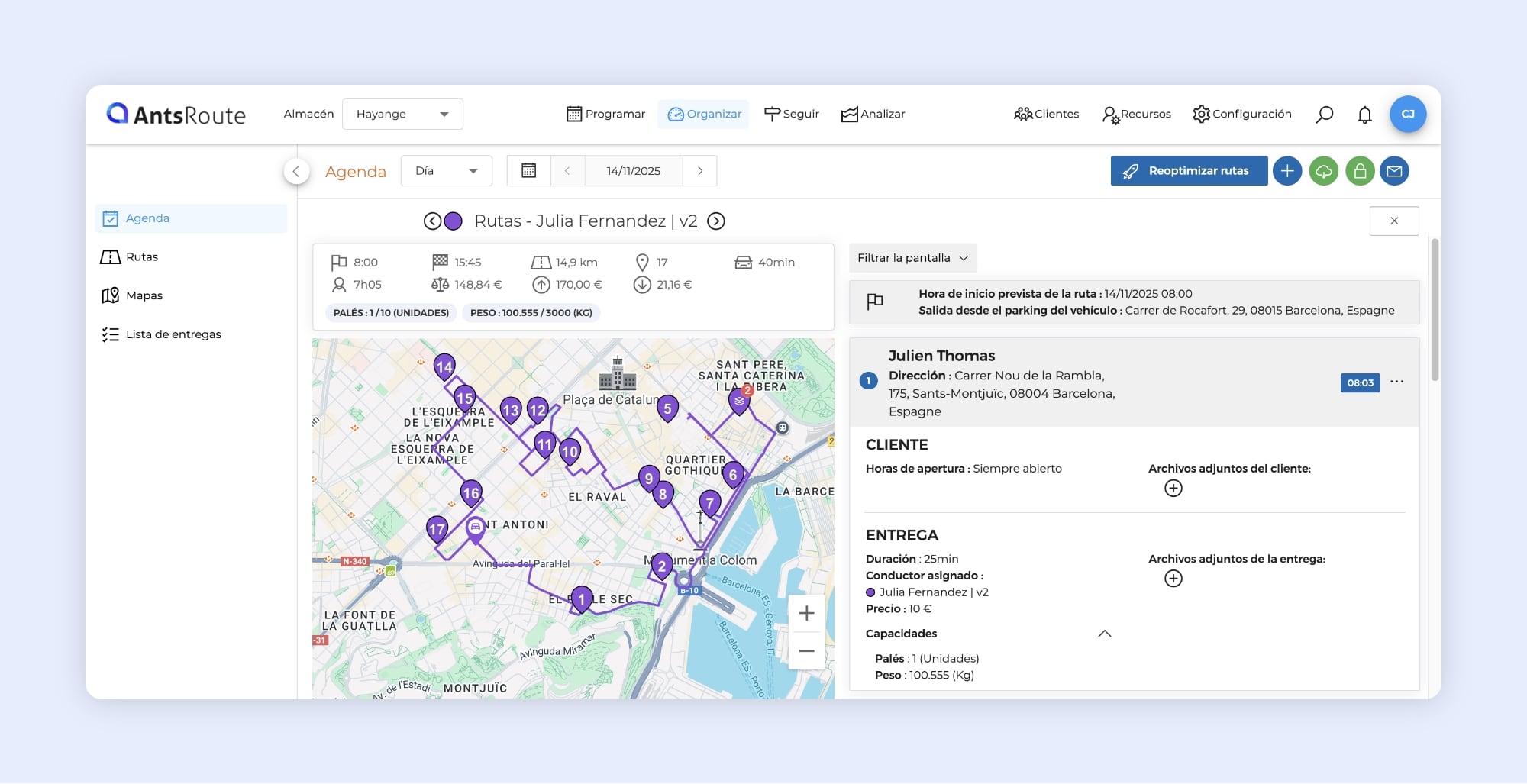The height and width of the screenshot is (784, 1527).
Task: Open the notifications bell
Action: tap(1364, 115)
